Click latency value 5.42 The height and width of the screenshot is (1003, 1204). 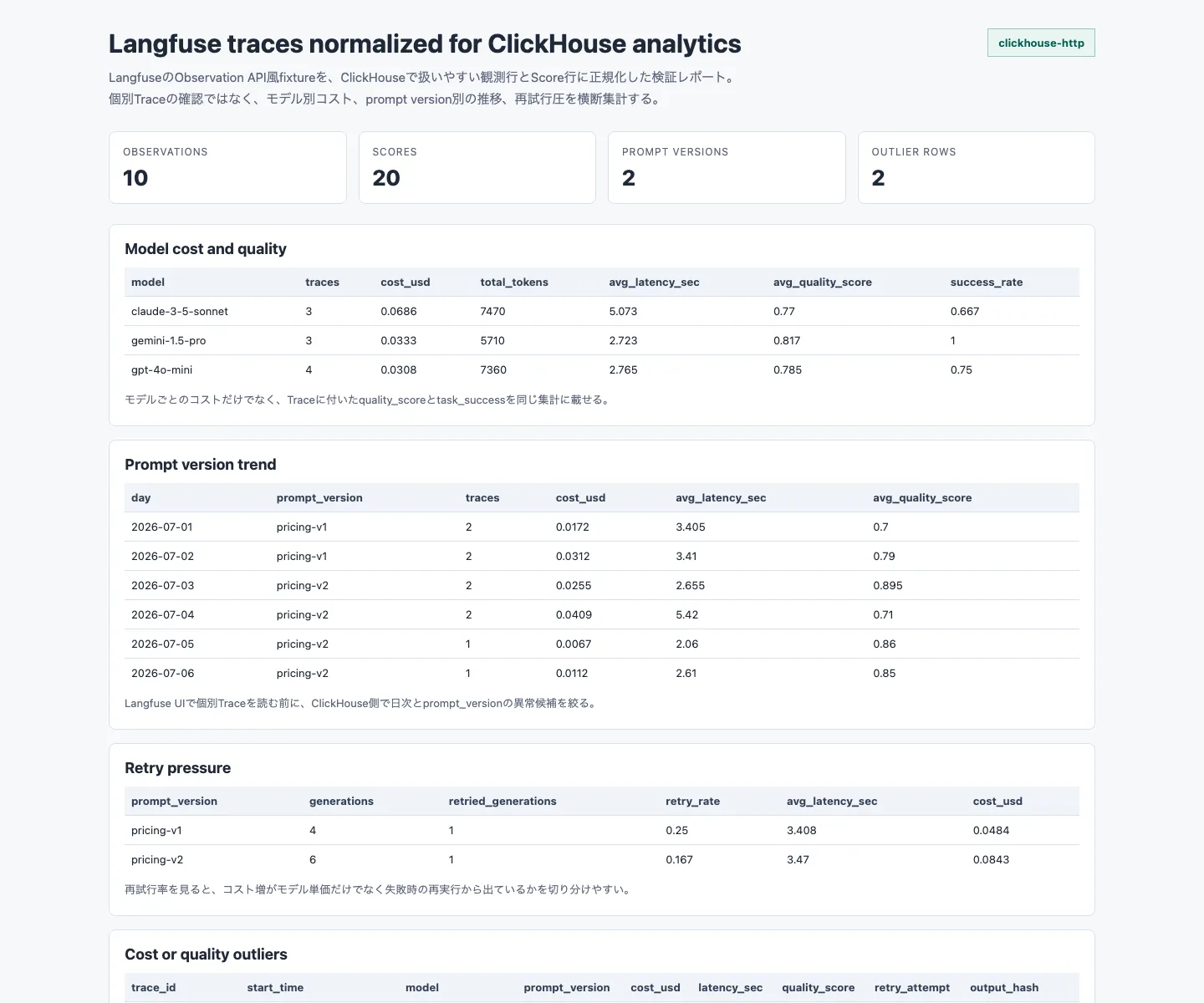687,615
